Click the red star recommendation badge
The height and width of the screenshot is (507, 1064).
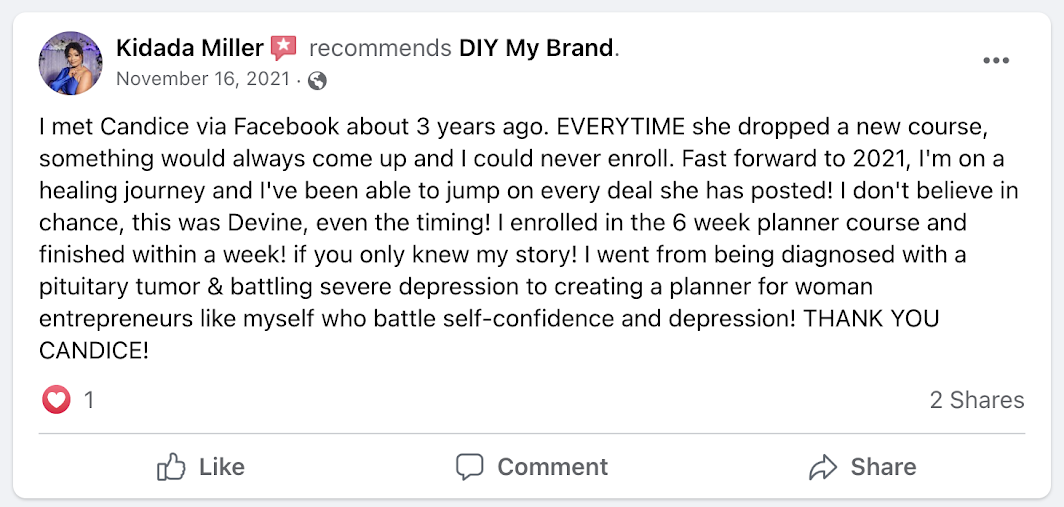point(284,48)
